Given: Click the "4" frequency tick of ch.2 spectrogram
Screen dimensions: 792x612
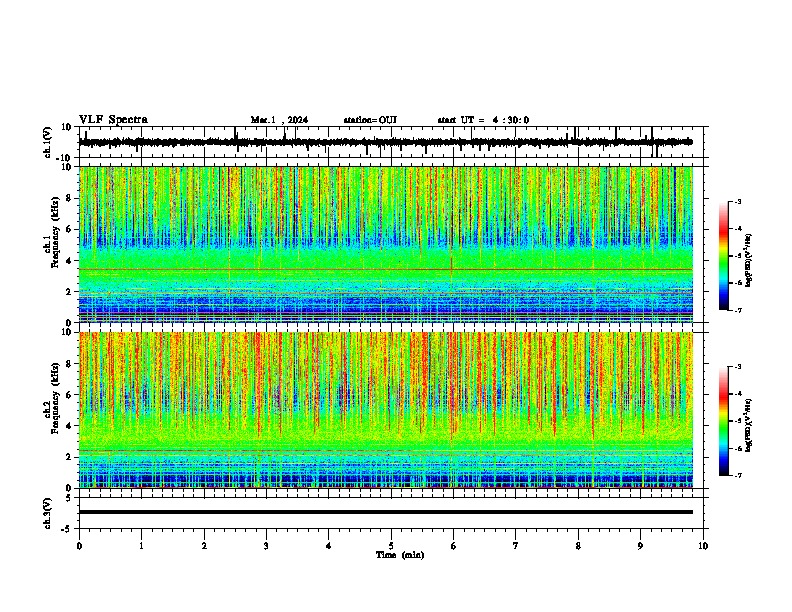Looking at the screenshot, I should (x=70, y=426).
